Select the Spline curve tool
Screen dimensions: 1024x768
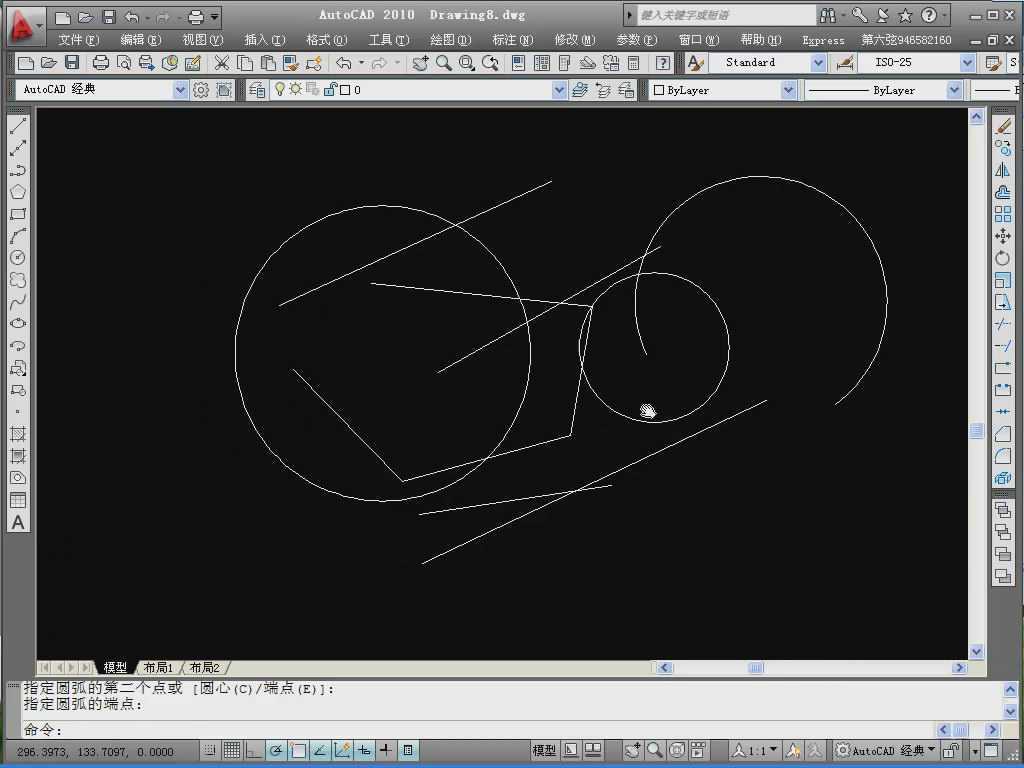[x=18, y=301]
